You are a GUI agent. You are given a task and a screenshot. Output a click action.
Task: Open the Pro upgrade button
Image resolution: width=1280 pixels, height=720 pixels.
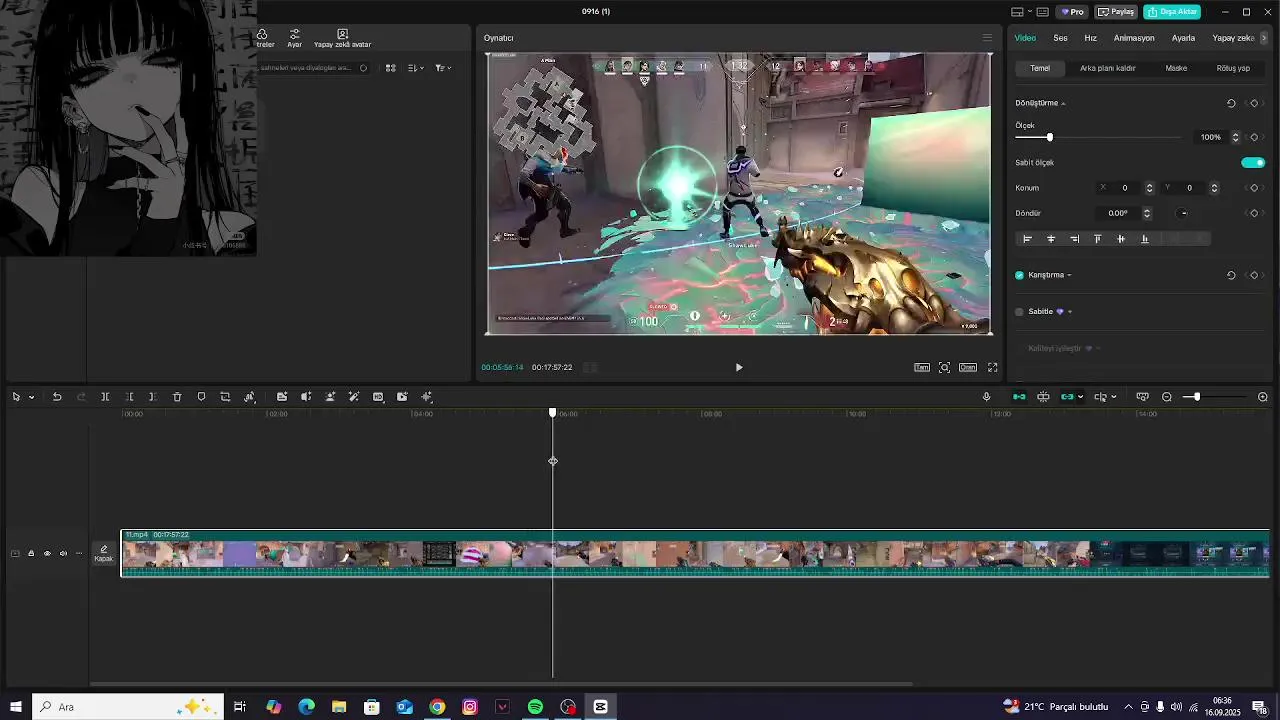click(x=1073, y=12)
